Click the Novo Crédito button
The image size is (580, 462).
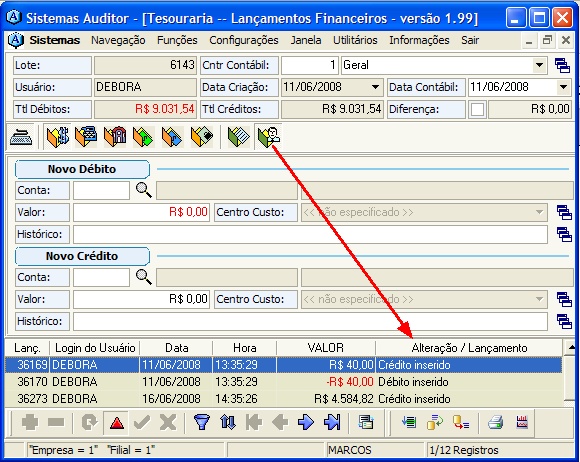pyautogui.click(x=82, y=256)
